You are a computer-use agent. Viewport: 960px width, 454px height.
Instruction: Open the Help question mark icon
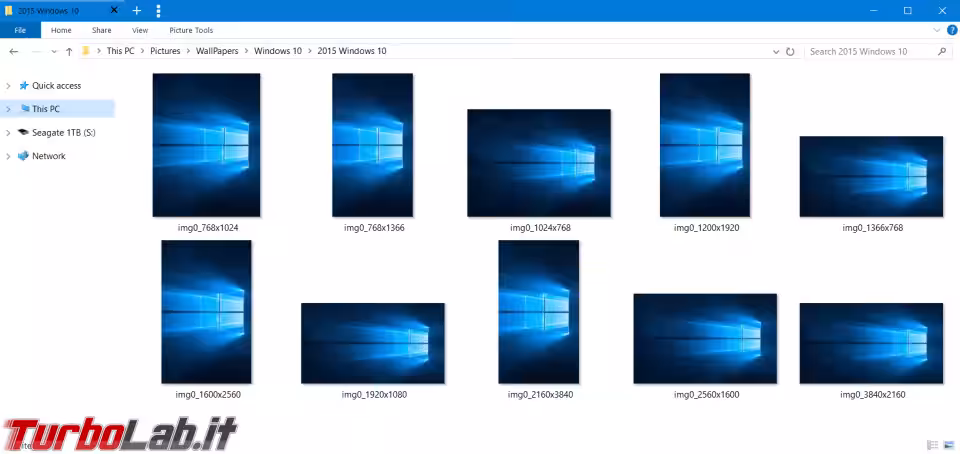(952, 30)
